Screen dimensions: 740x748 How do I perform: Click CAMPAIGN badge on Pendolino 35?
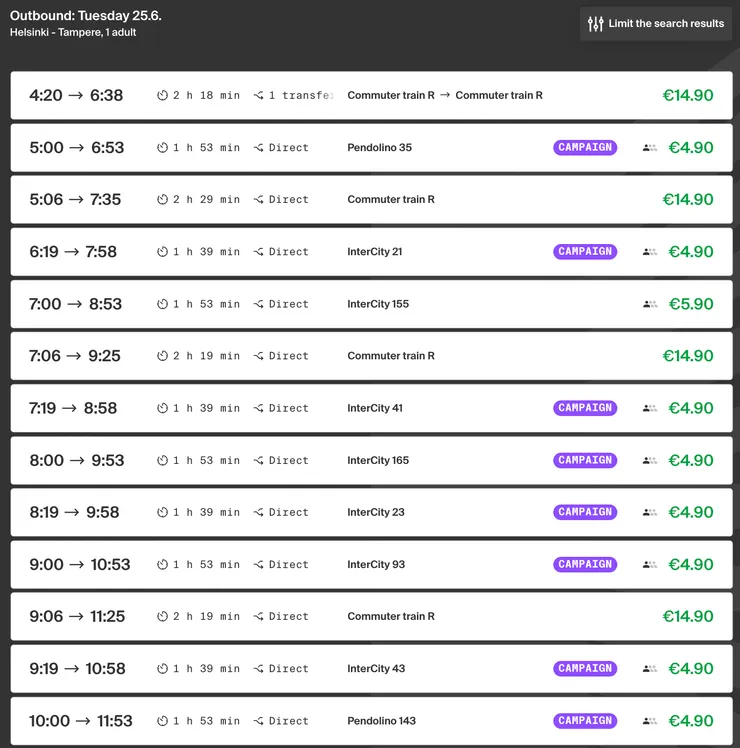pyautogui.click(x=585, y=148)
